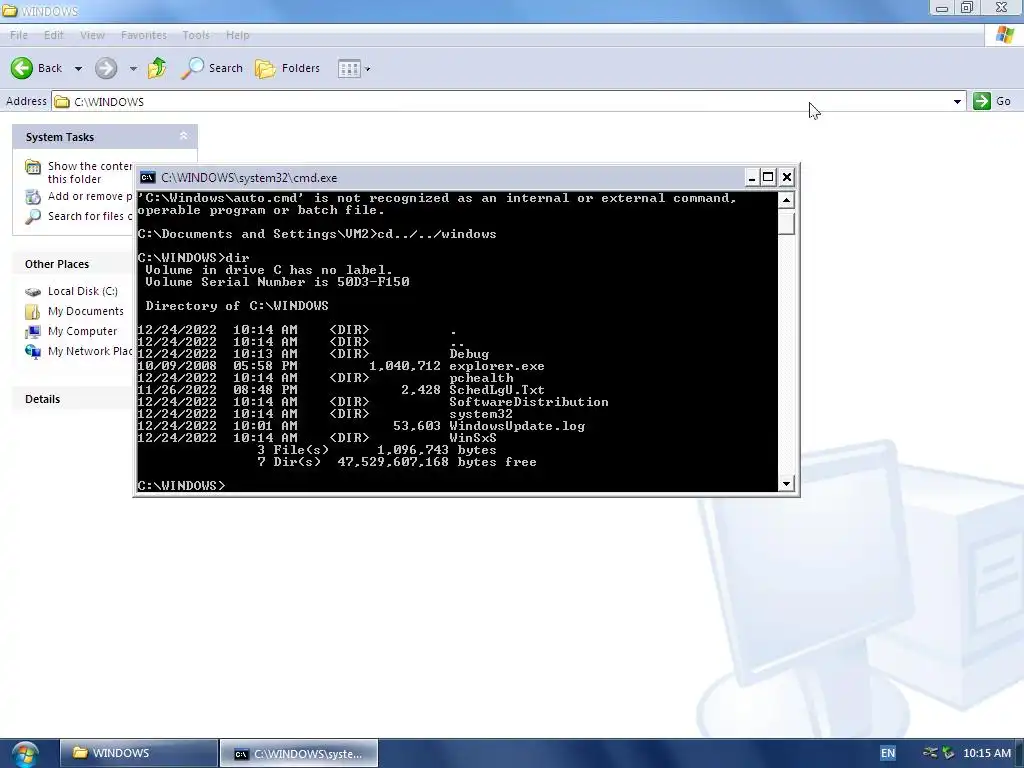The image size is (1024, 768).
Task: Collapse the System Tasks panel
Action: tap(184, 136)
